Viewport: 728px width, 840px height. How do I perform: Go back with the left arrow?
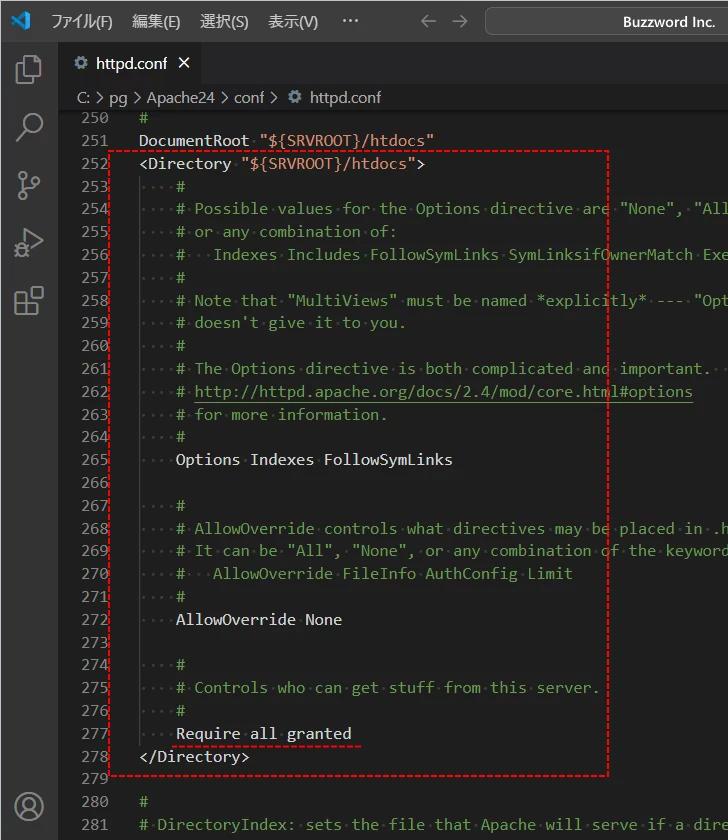pos(428,21)
